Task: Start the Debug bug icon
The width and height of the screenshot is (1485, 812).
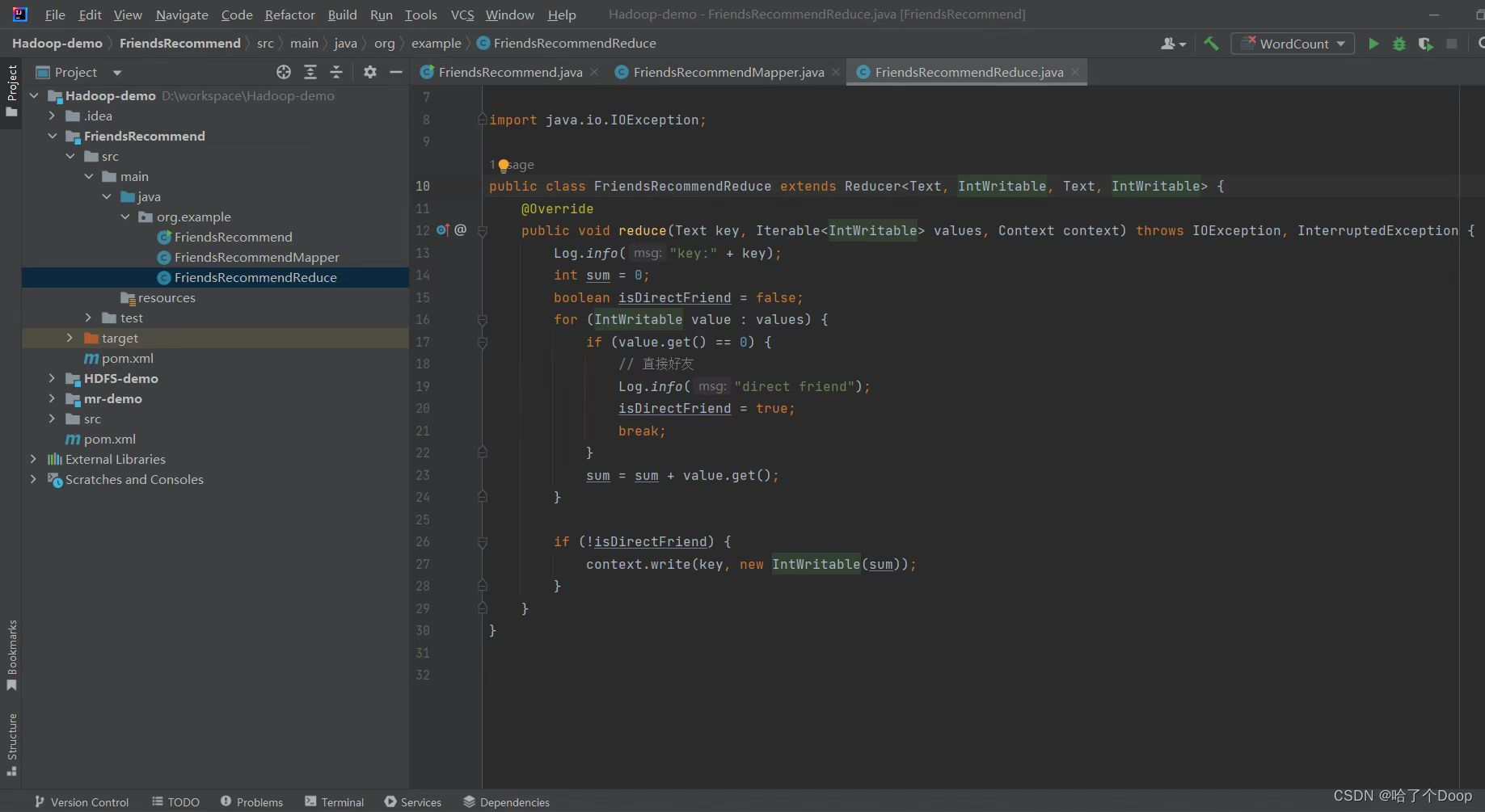Action: (x=1399, y=44)
